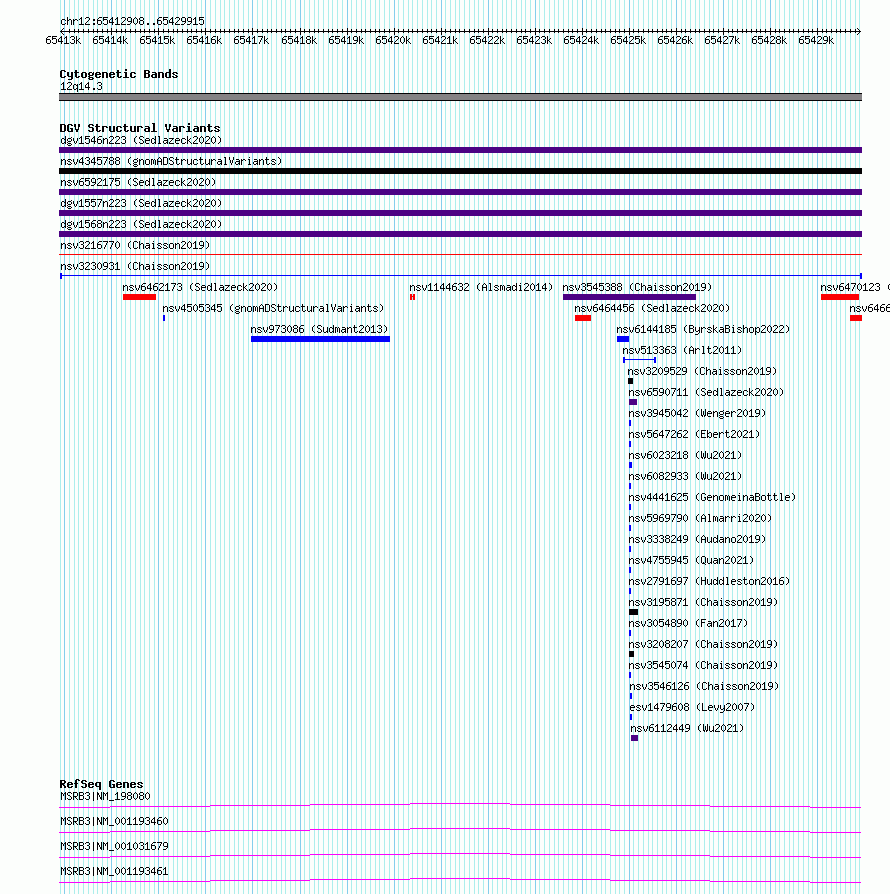
Task: Click the gray 12q14.3 cytoband bar
Action: (x=461, y=97)
